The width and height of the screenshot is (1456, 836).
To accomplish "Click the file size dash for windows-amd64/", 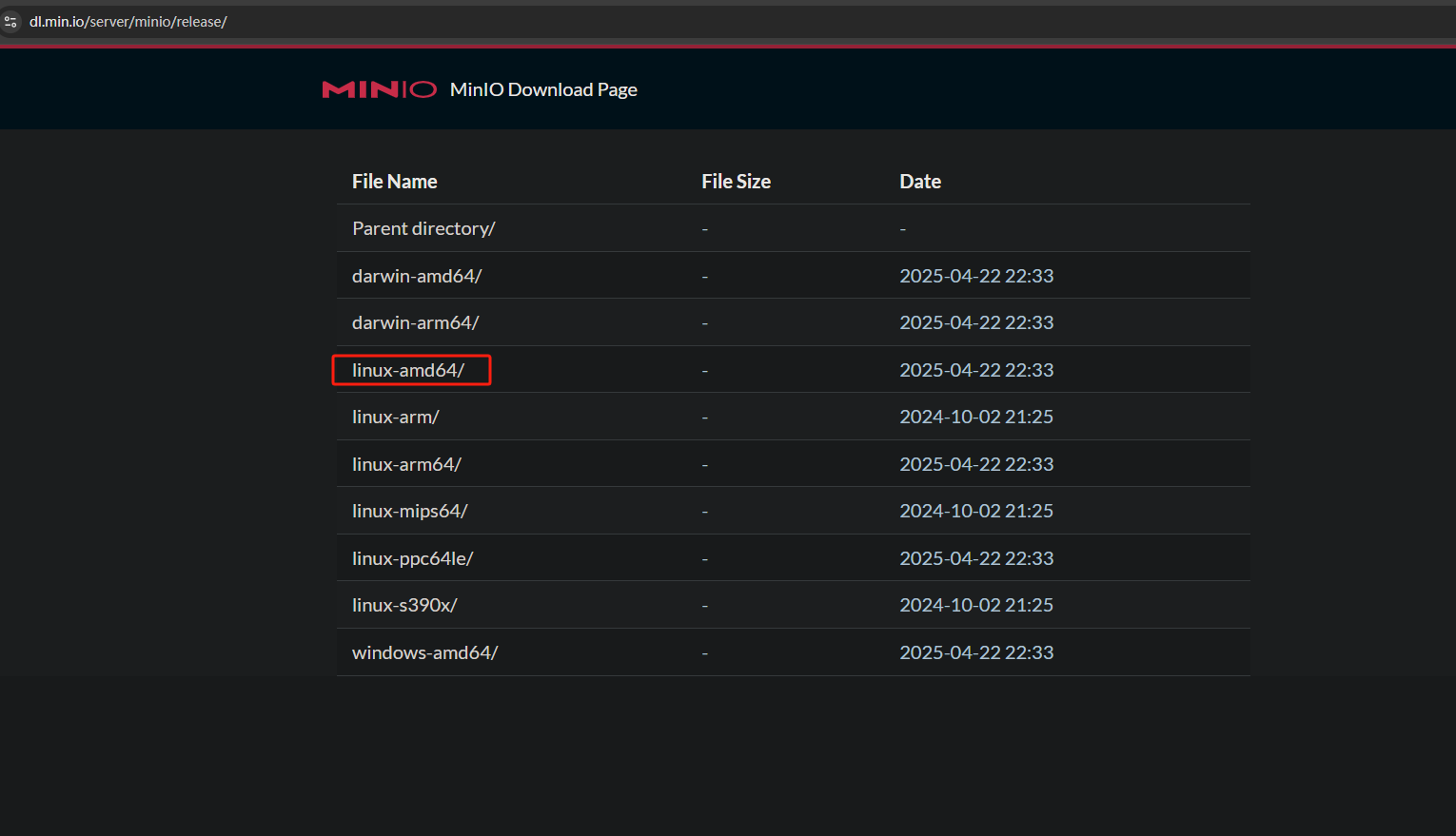I will point(705,653).
